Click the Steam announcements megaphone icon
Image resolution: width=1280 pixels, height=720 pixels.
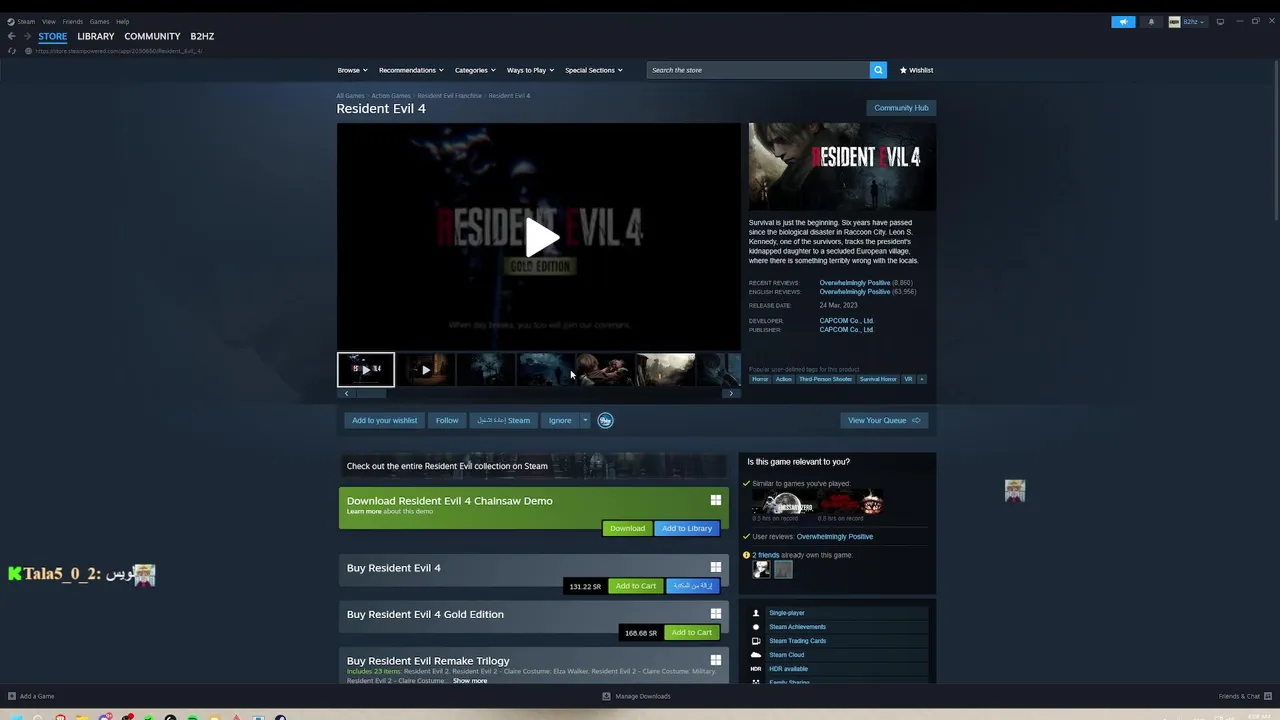click(x=1123, y=21)
